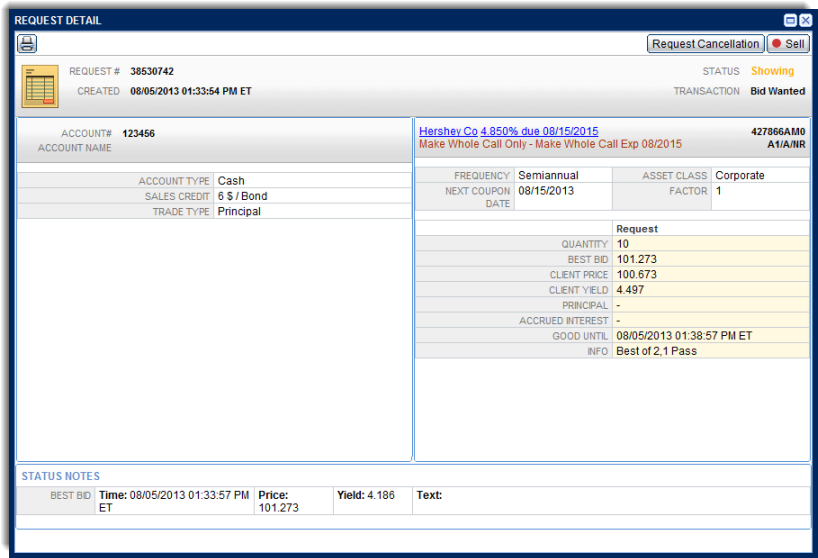
Task: Select the Quantity value 10 cell
Action: 710,244
